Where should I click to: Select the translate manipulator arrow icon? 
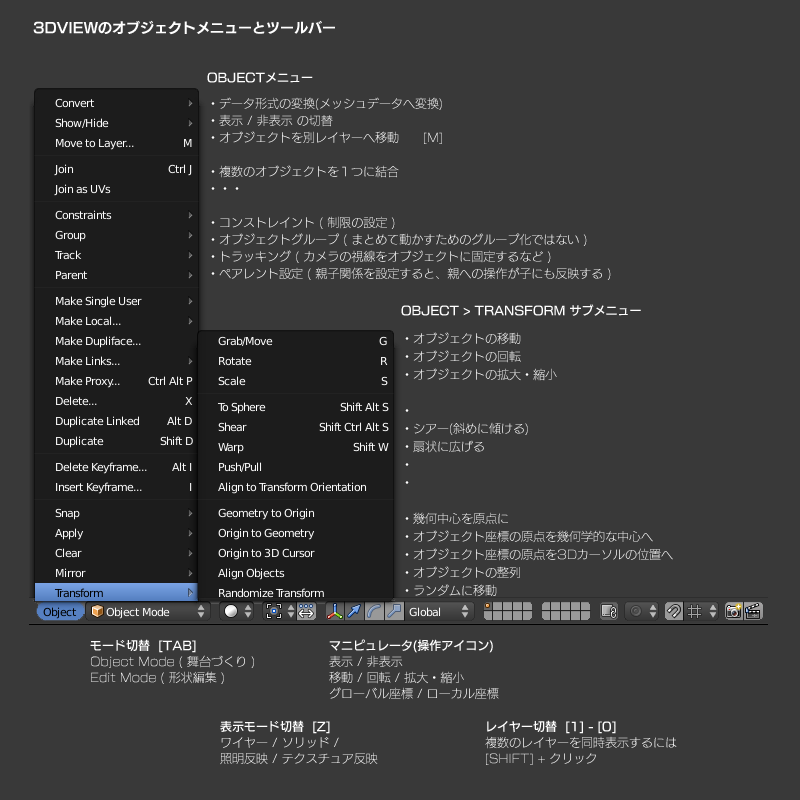354,612
